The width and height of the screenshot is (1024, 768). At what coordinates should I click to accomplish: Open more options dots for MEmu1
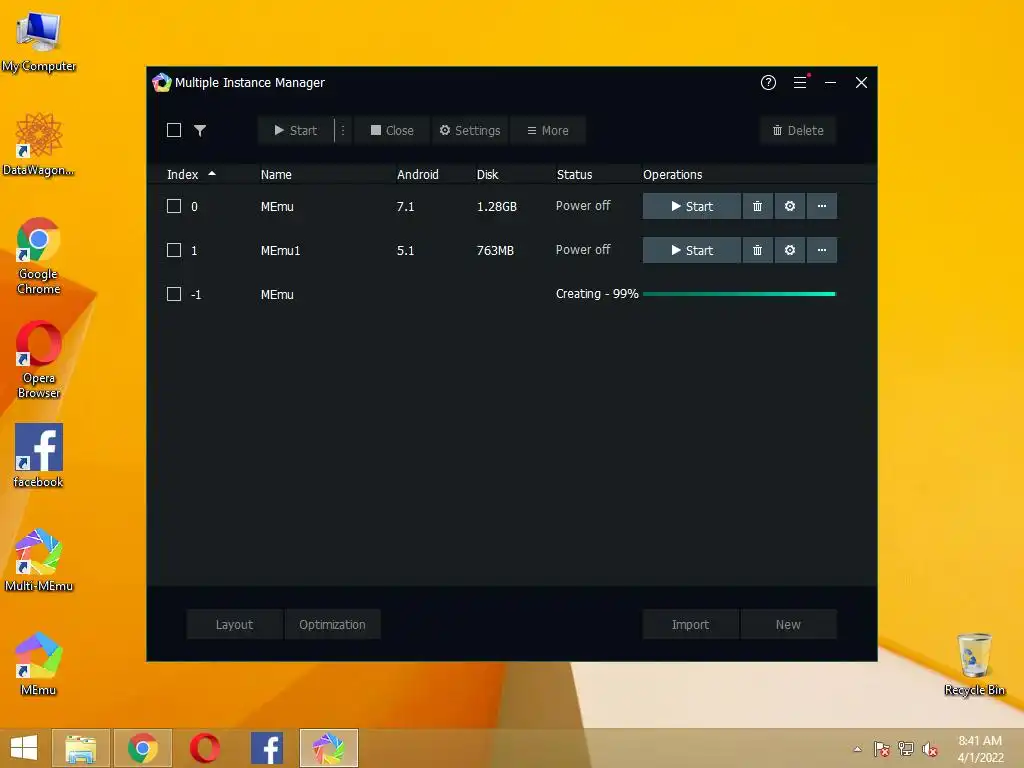(822, 250)
